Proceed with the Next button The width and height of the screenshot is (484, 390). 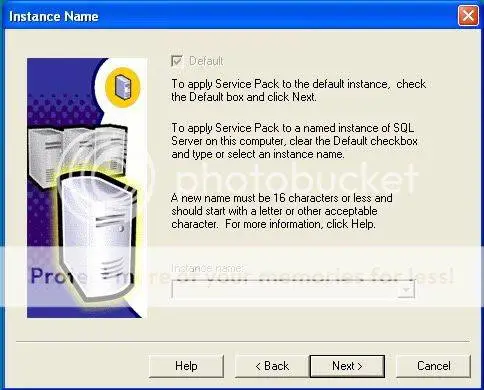[347, 366]
